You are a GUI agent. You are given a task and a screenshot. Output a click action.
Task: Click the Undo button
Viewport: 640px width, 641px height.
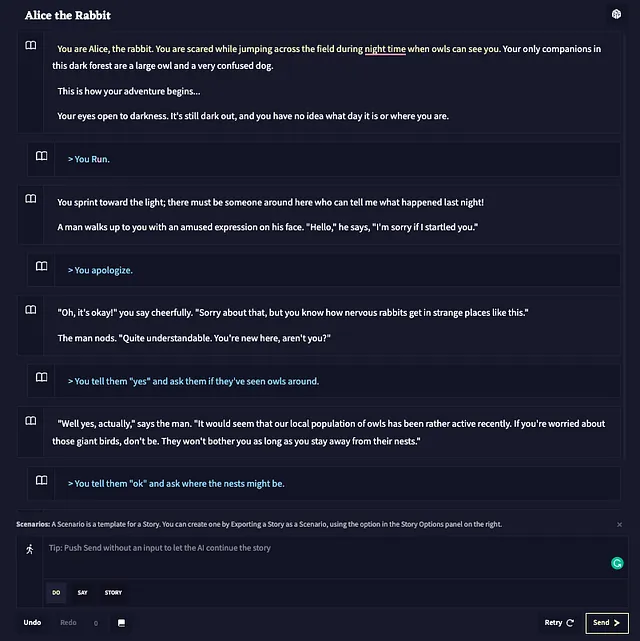32,623
